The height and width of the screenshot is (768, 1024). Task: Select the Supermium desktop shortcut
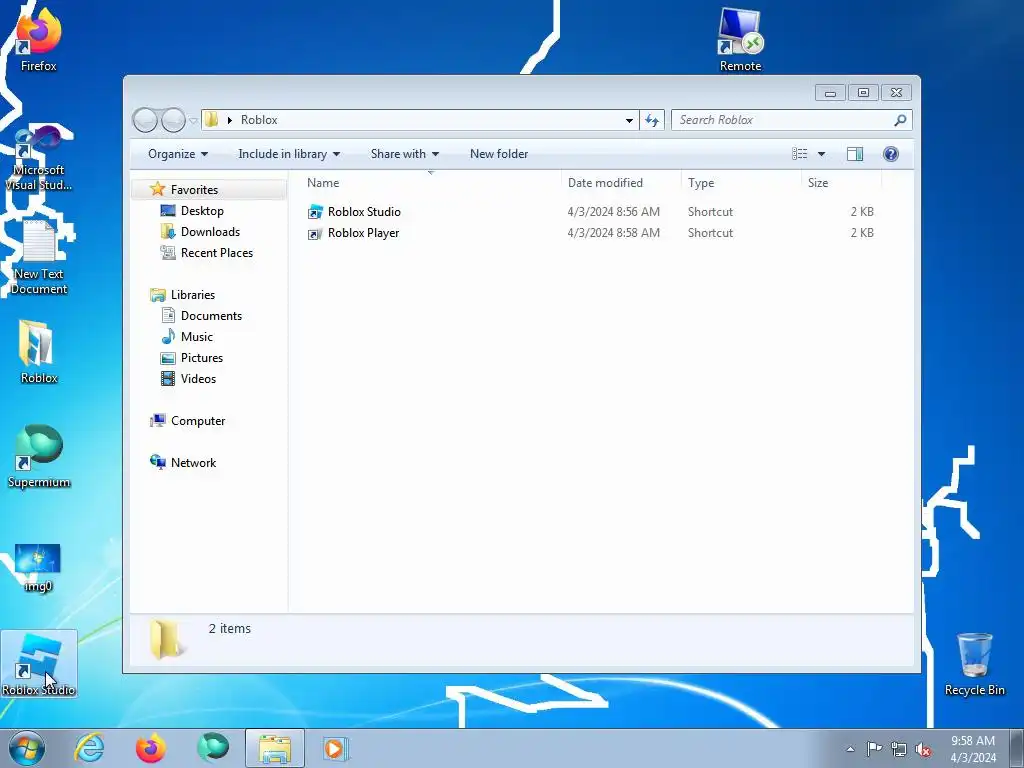39,456
